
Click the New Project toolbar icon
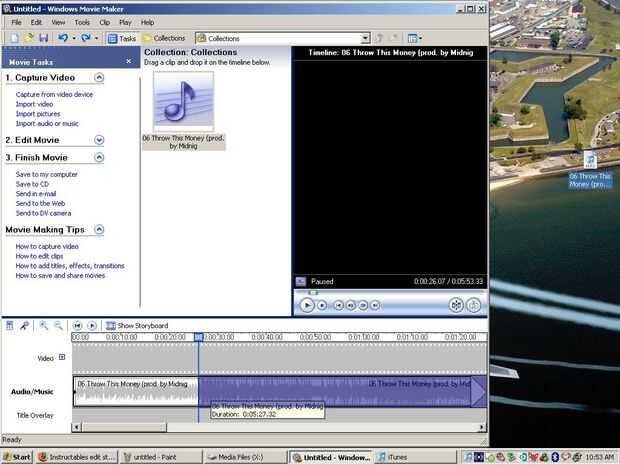[14, 38]
